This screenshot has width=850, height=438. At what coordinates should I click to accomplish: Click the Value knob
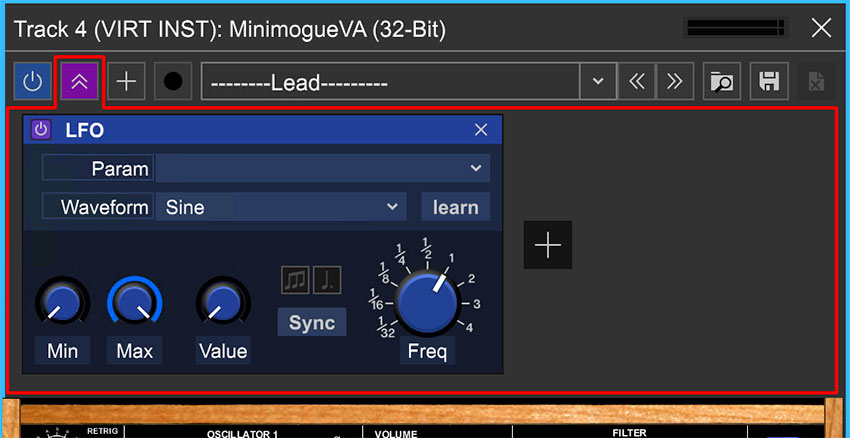[x=223, y=304]
